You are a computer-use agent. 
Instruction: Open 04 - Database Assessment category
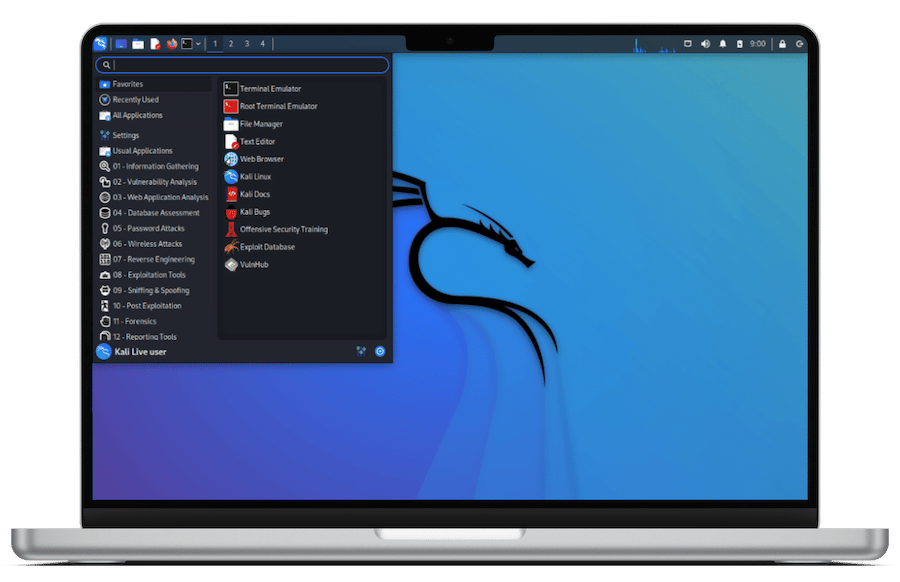(154, 213)
